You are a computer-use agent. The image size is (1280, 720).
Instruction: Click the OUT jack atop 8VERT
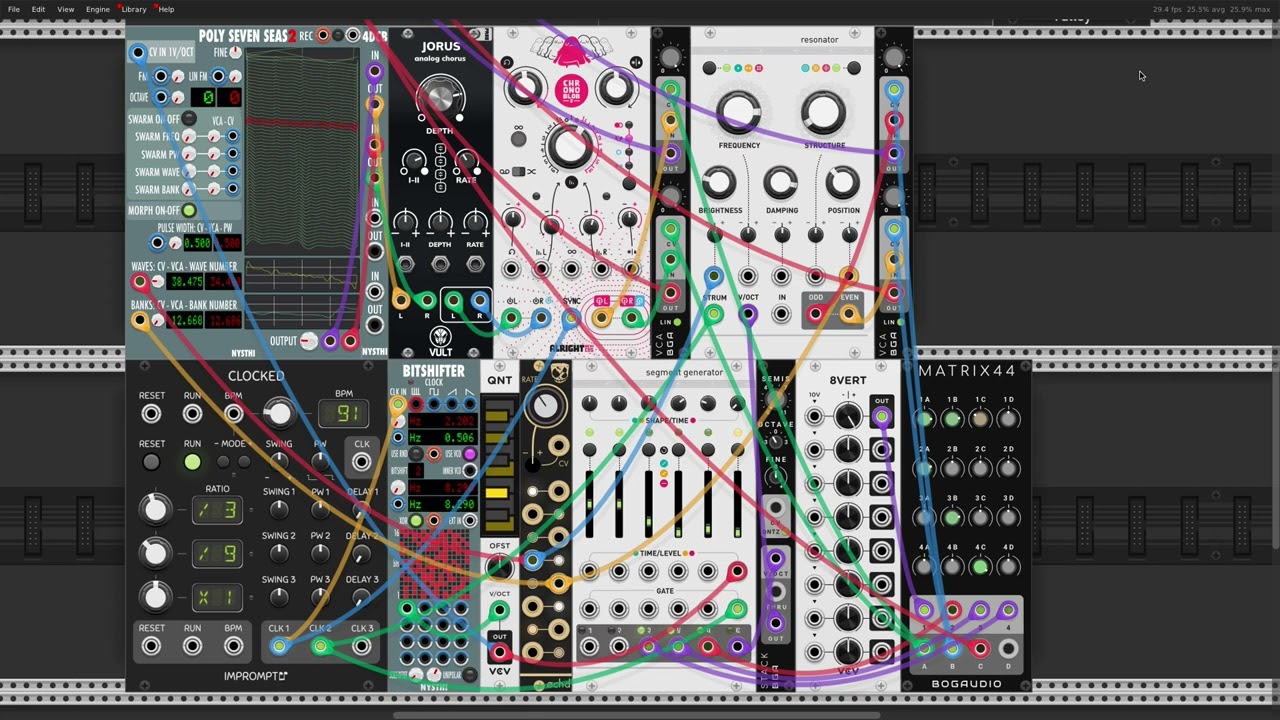pos(881,417)
